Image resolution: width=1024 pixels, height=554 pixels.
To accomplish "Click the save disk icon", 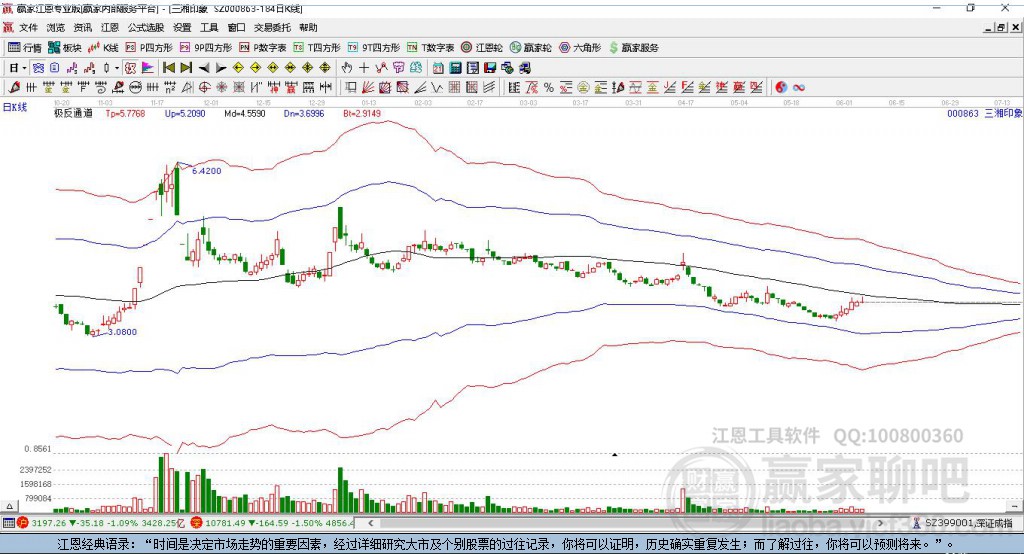I will 490,68.
